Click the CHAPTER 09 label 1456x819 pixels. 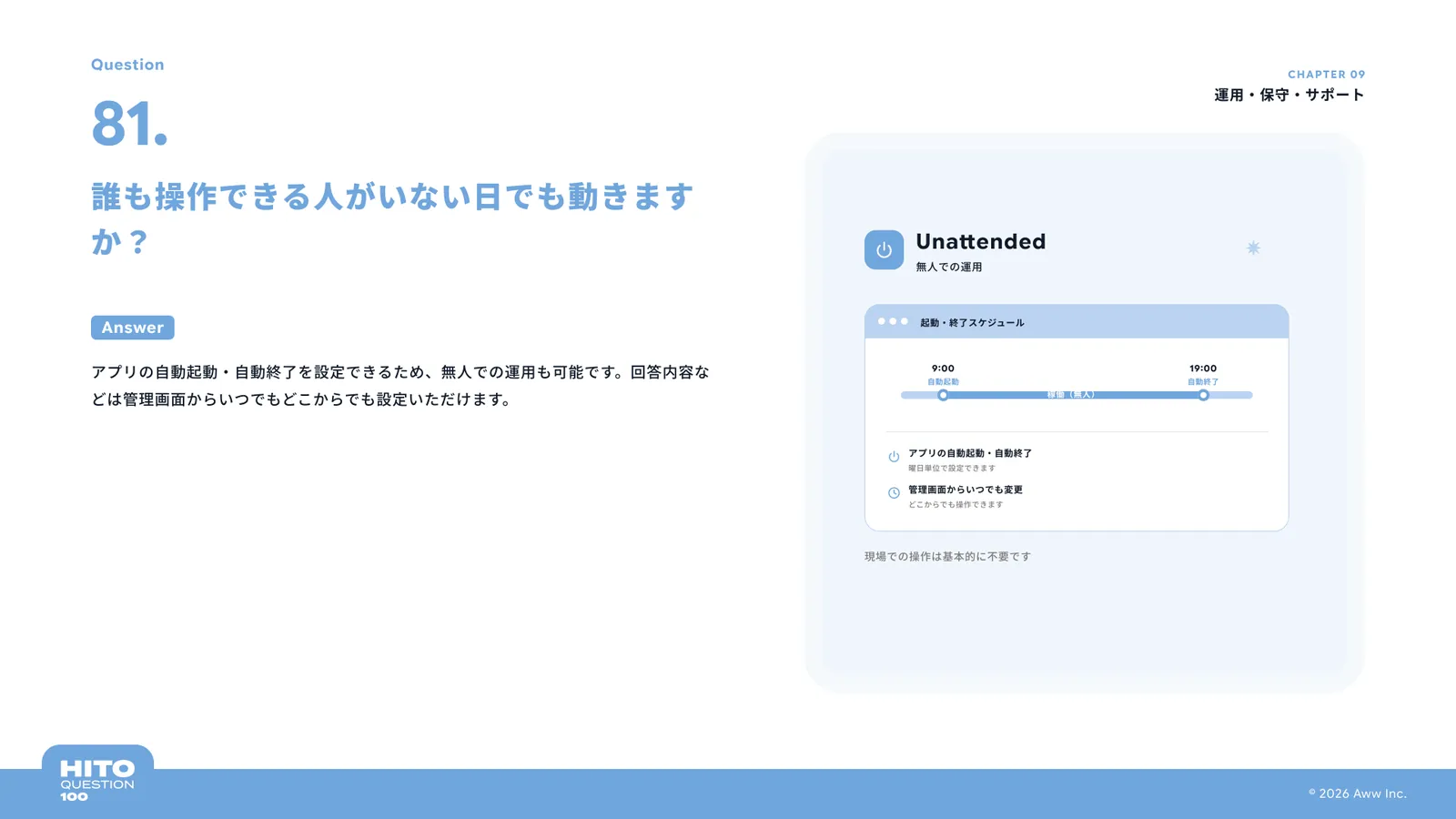[1327, 75]
